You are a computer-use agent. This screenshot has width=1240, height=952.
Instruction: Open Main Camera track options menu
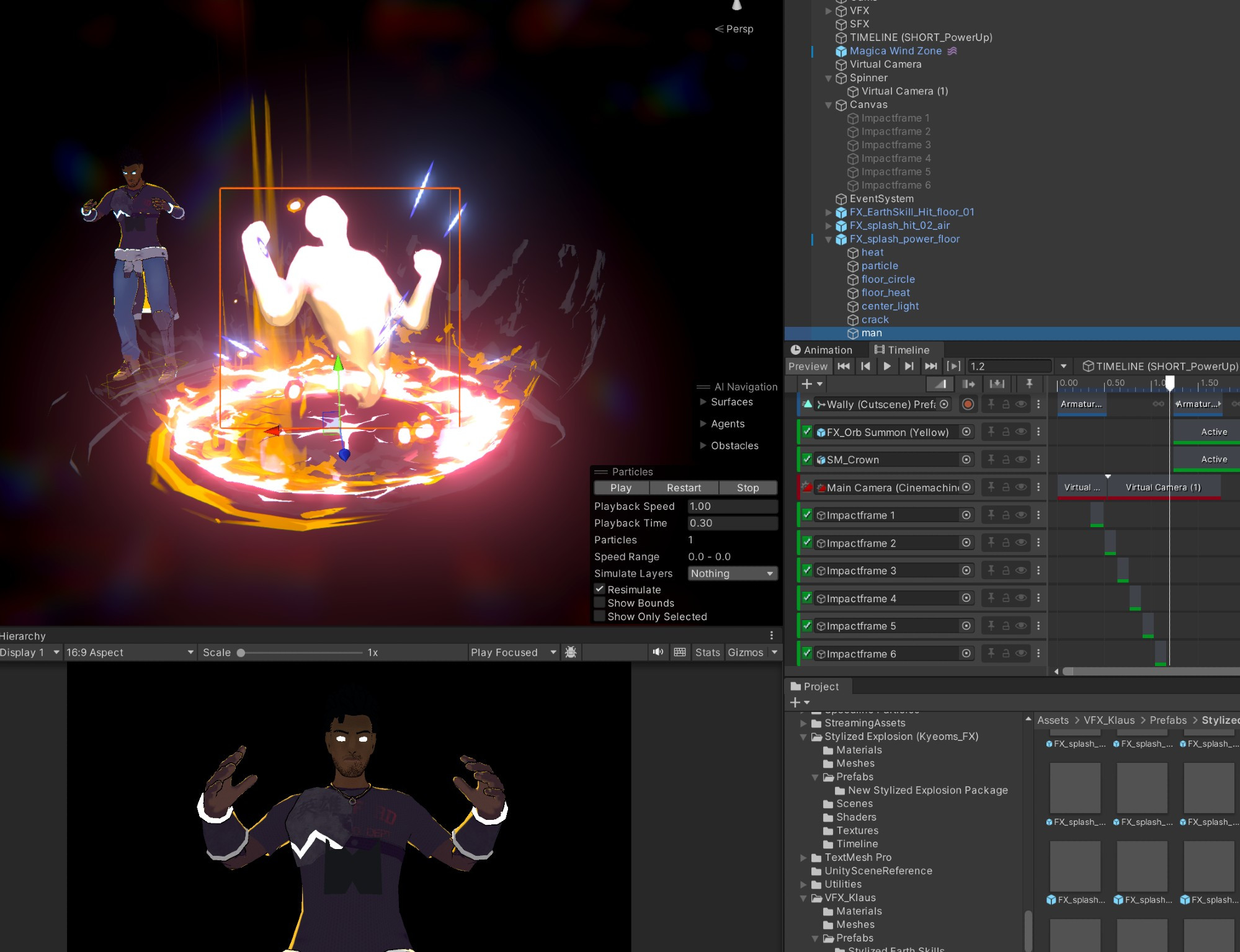click(1038, 487)
